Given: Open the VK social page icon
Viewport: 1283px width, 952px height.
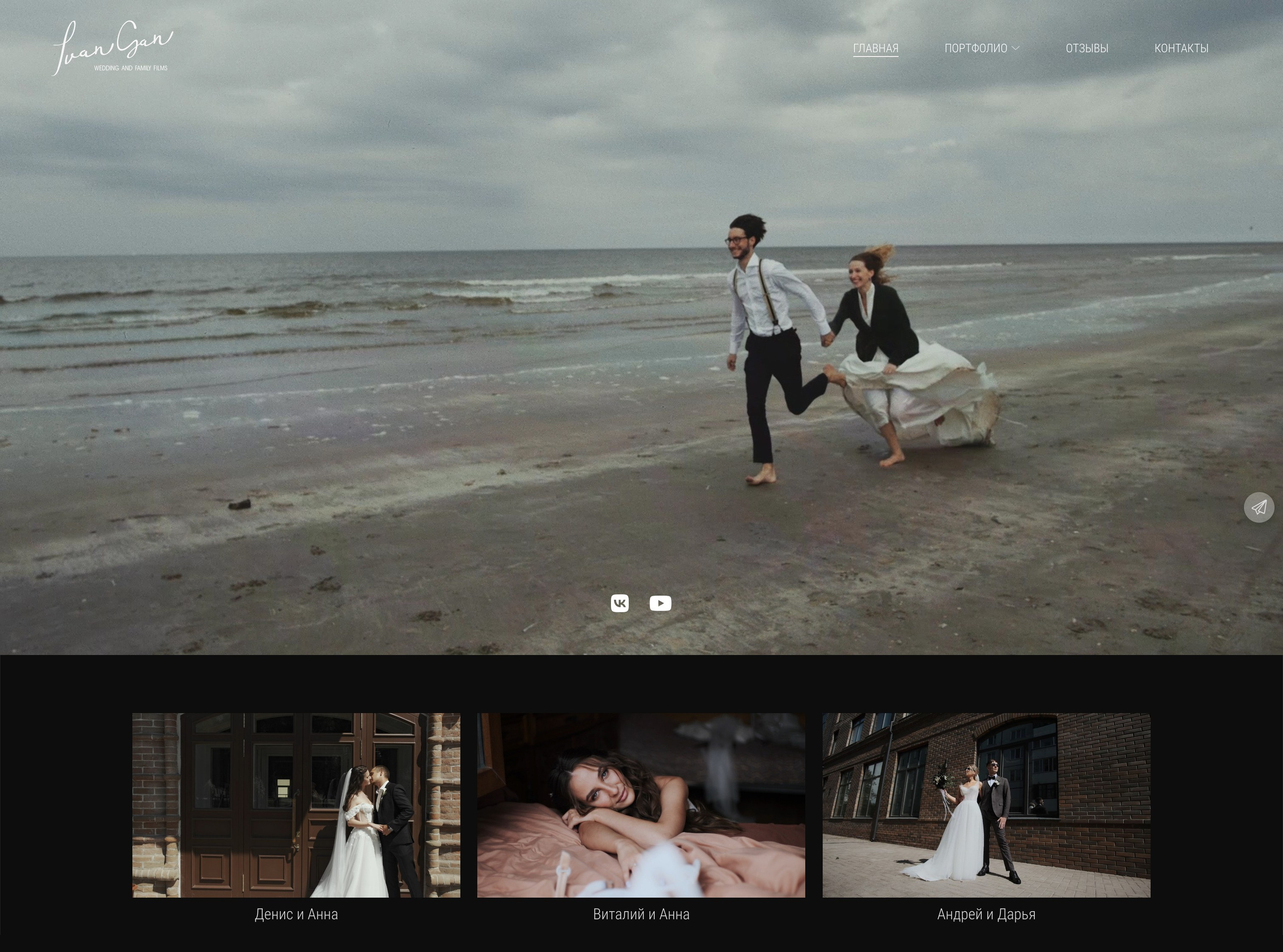Looking at the screenshot, I should 619,603.
